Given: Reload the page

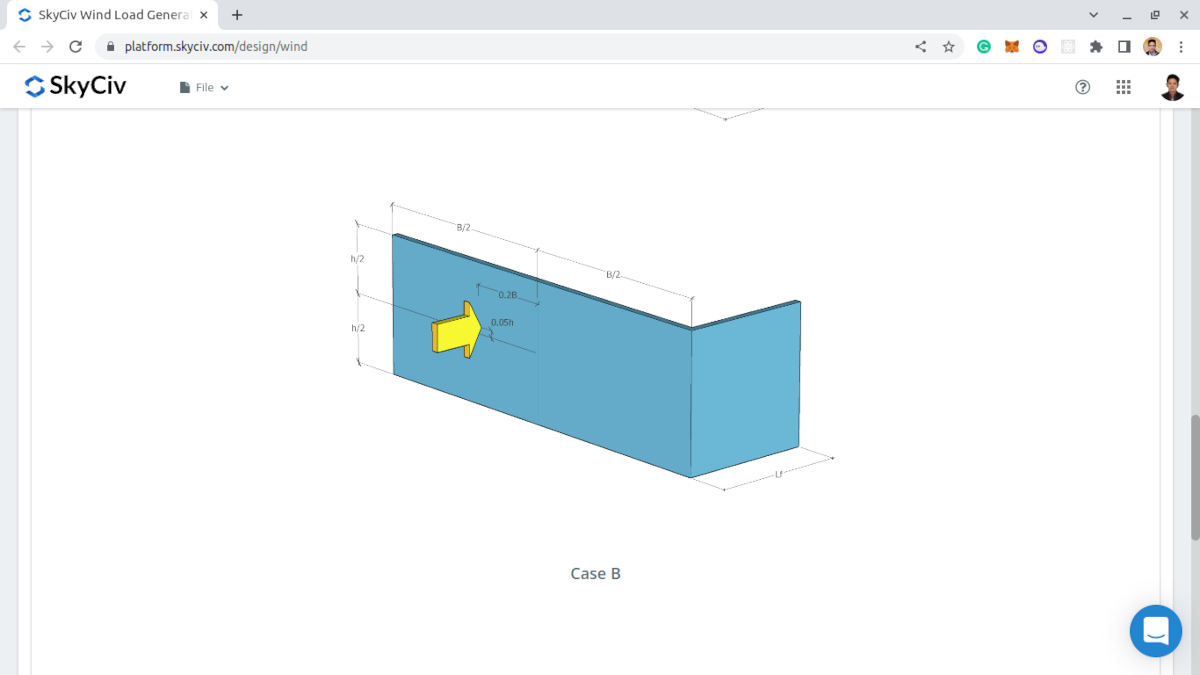Looking at the screenshot, I should click(76, 46).
